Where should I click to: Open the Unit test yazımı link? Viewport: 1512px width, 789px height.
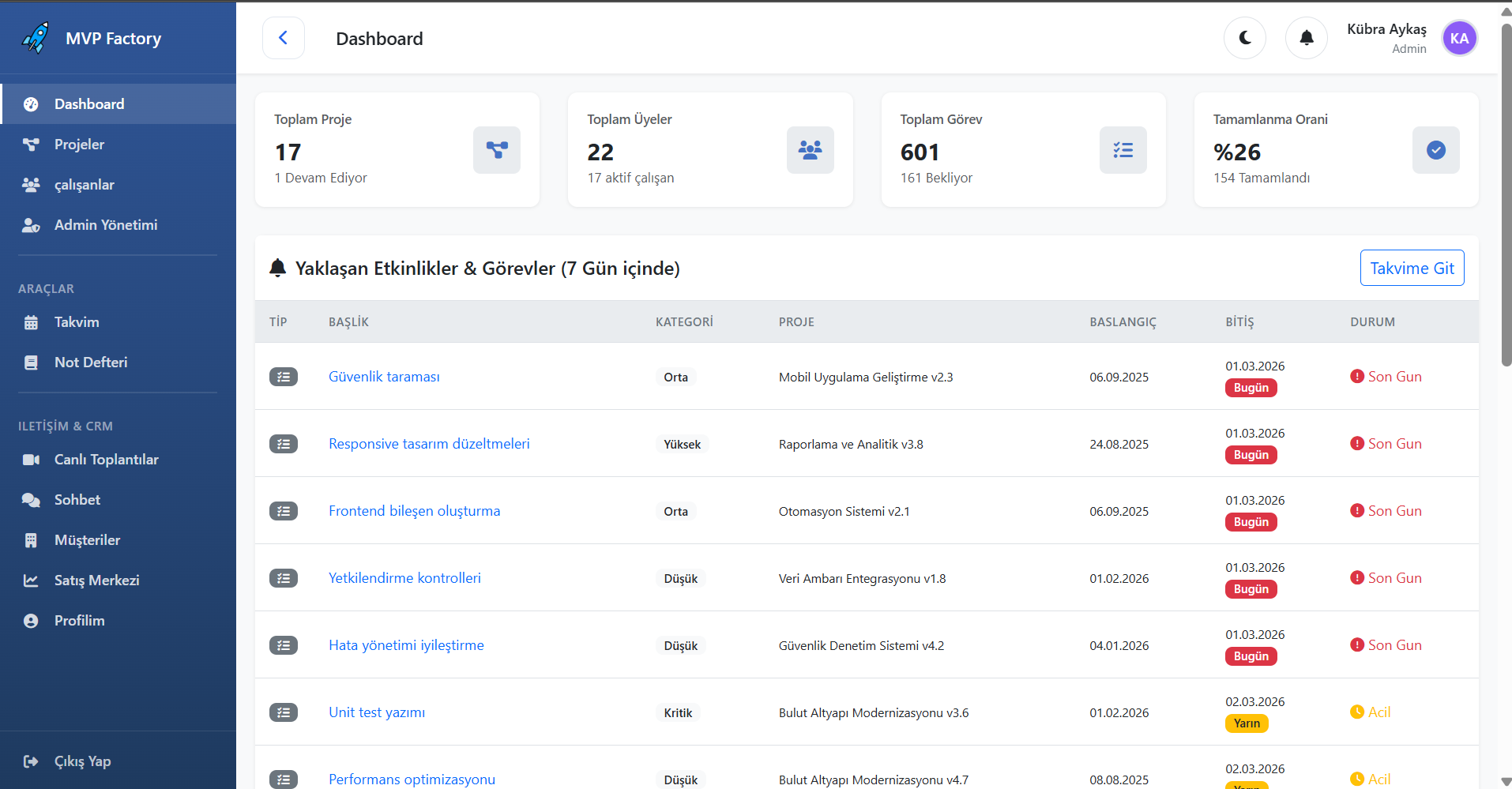tap(377, 712)
